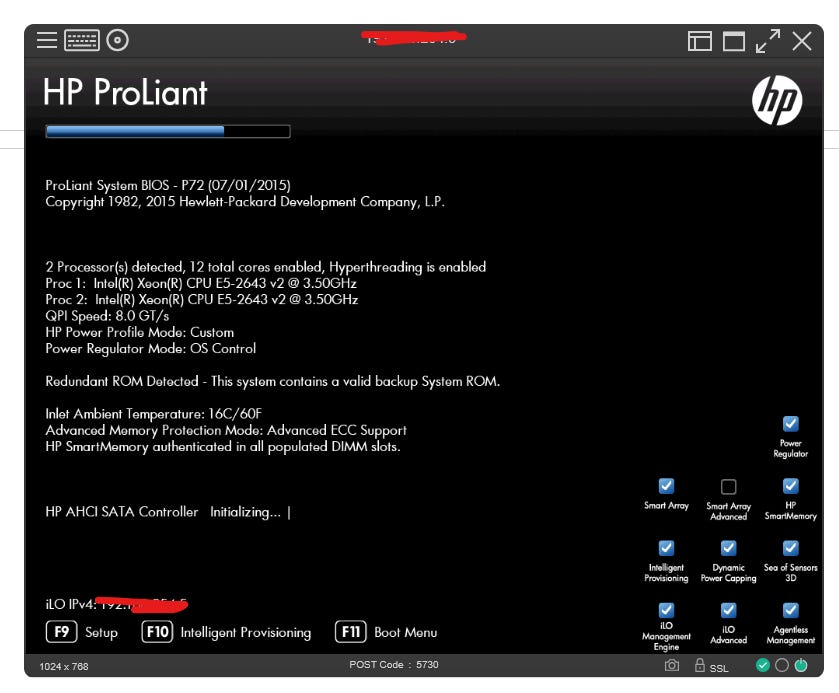This screenshot has height=693, width=839.
Task: Toggle the Dynamic Power Capping checkbox
Action: pos(728,548)
